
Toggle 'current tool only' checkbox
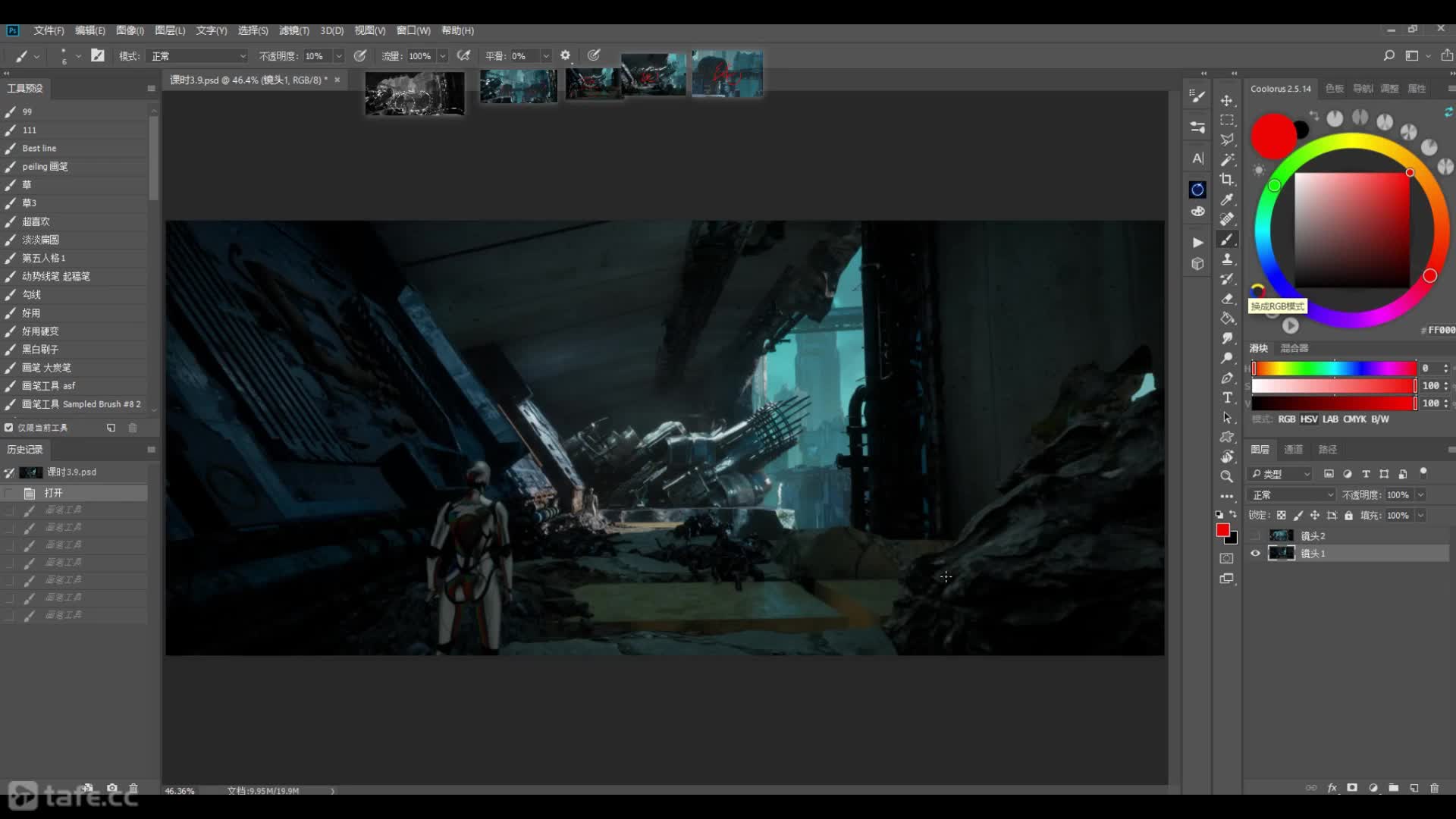[9, 428]
